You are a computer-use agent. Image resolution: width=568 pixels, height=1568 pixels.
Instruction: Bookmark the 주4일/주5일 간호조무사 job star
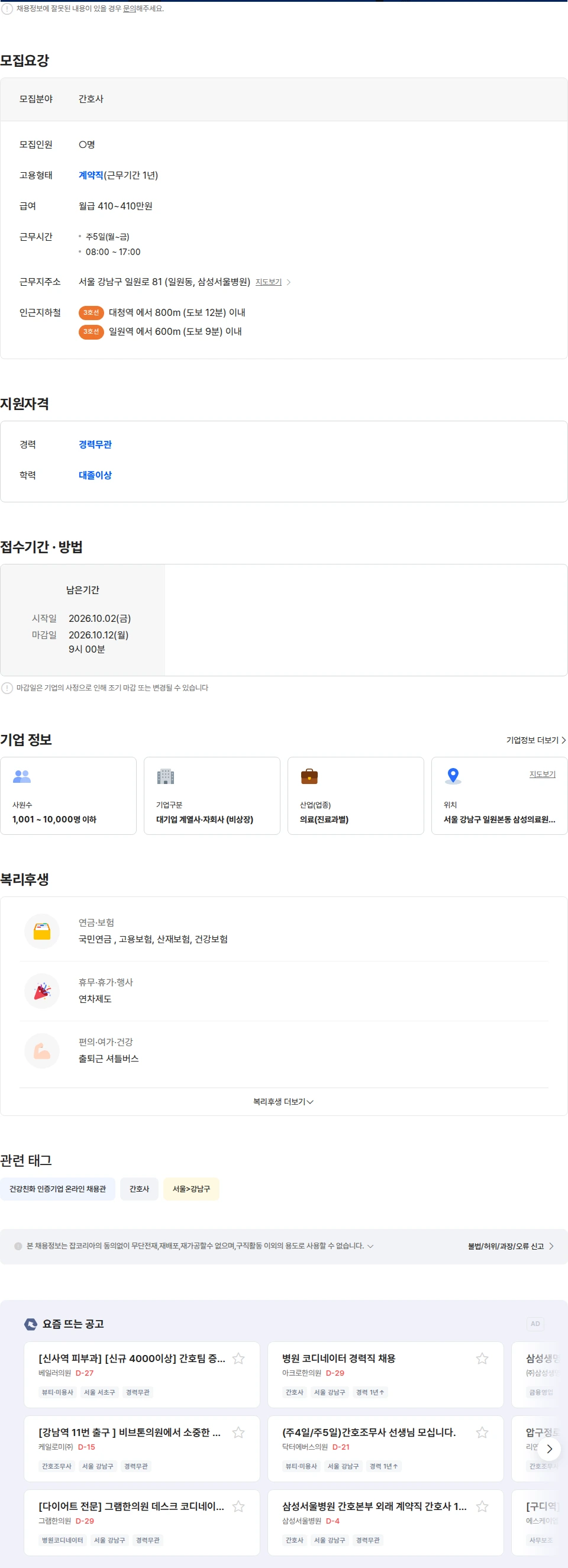tap(482, 1433)
